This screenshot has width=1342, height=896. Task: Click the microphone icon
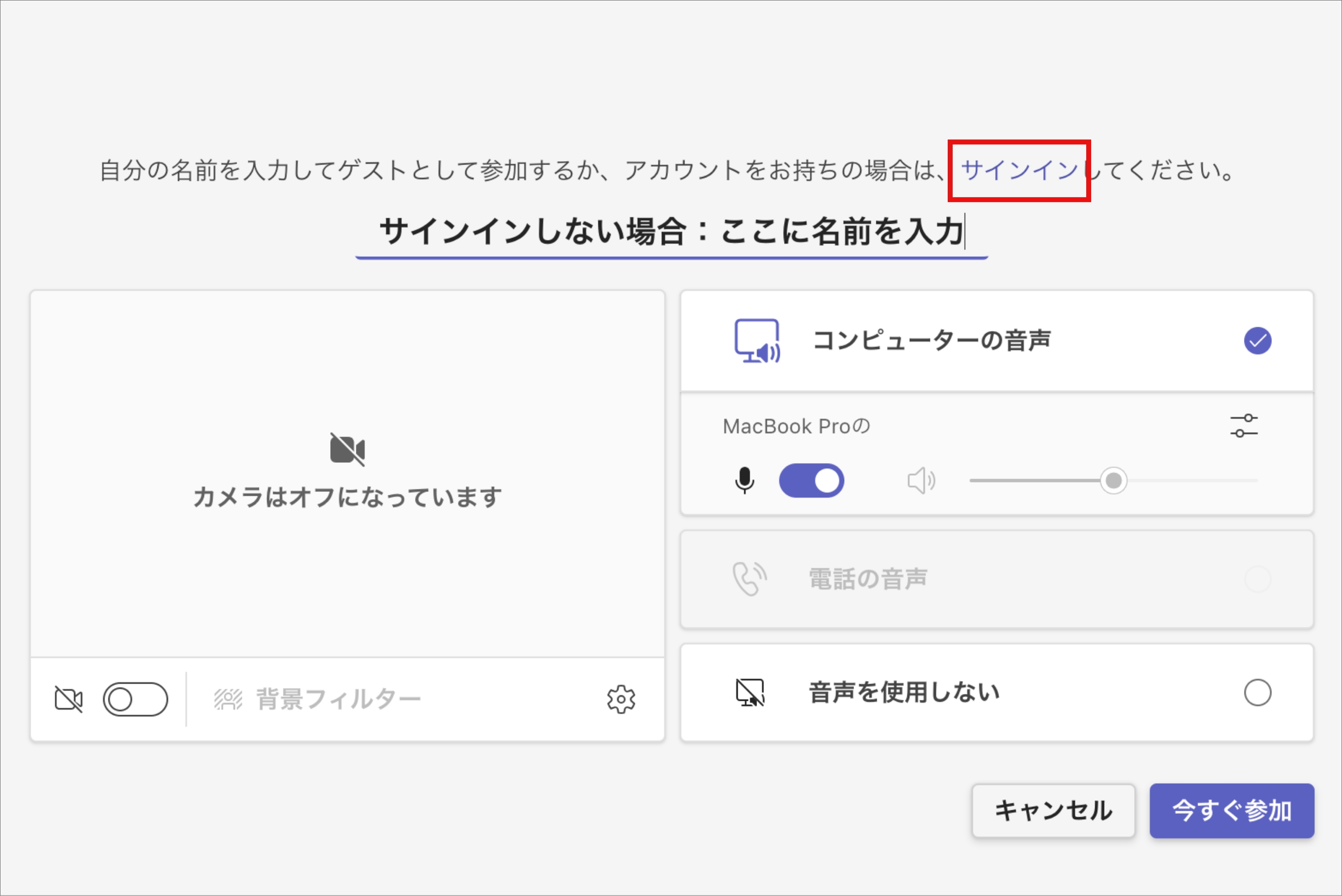pyautogui.click(x=744, y=480)
